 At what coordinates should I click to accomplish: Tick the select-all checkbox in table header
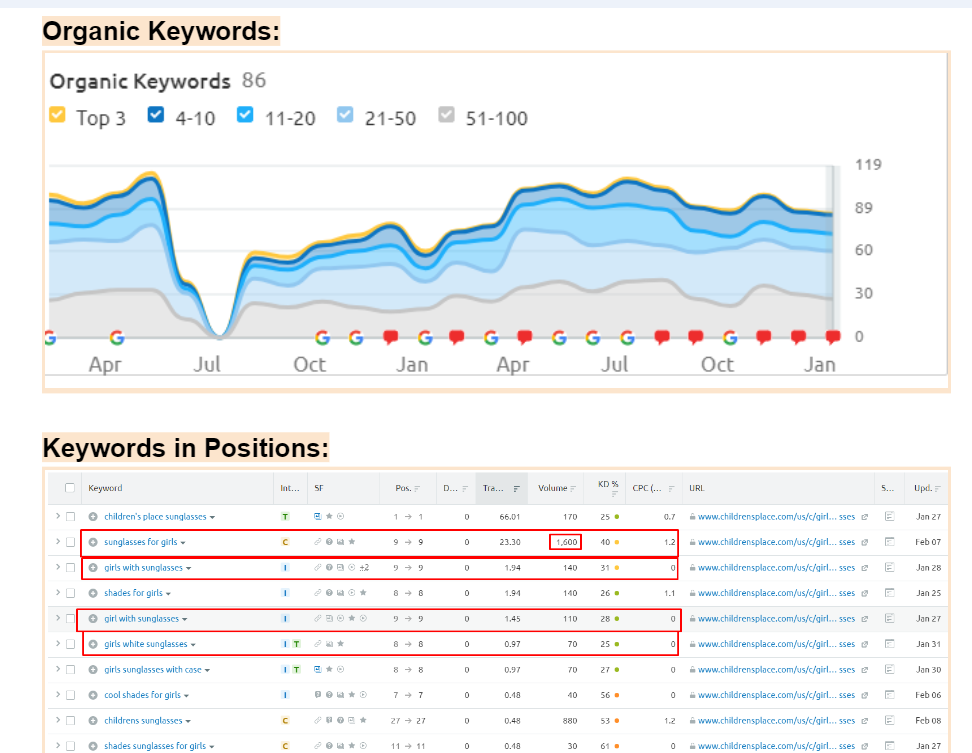click(x=70, y=488)
